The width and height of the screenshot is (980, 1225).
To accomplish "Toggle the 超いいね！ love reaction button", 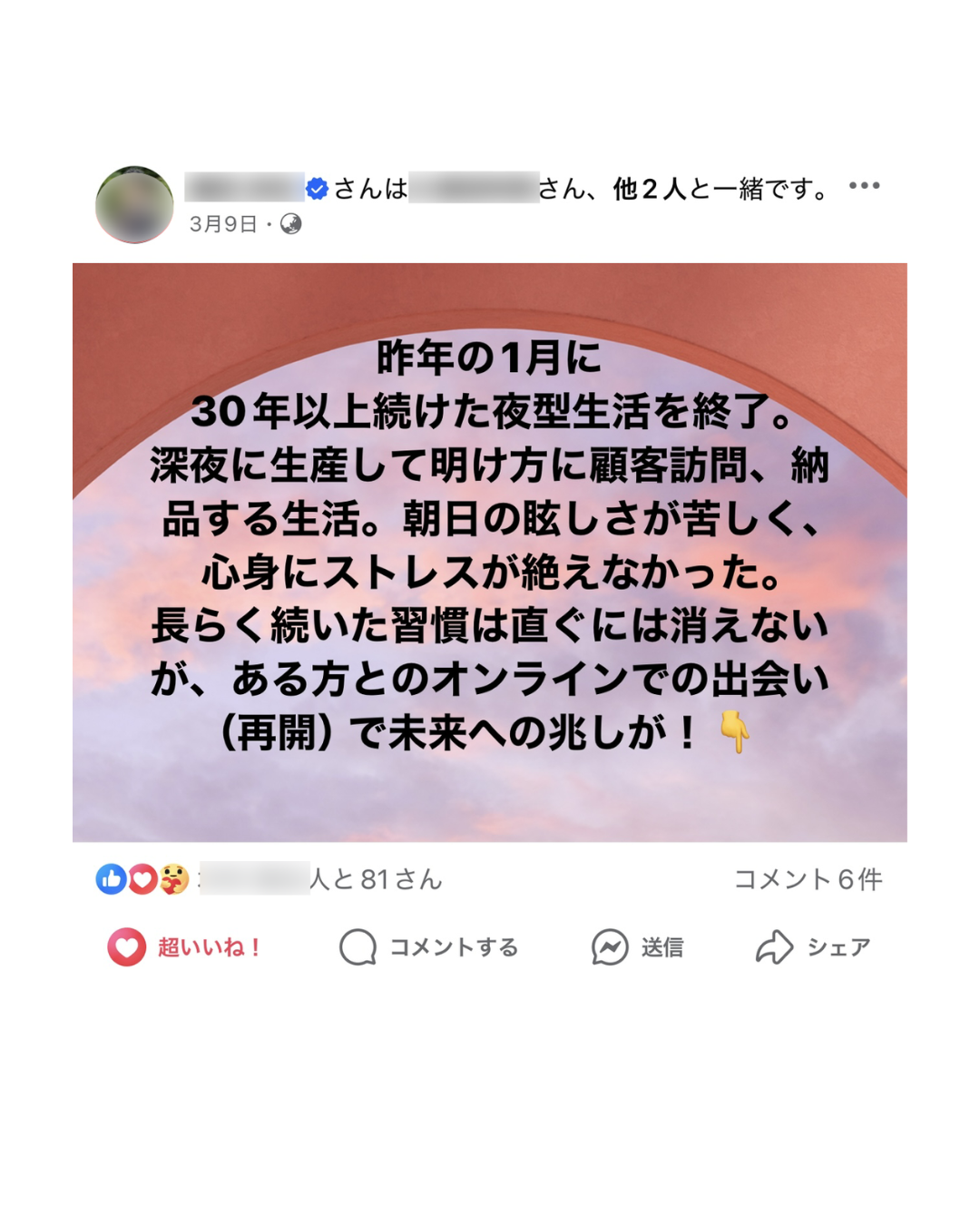I will point(185,946).
